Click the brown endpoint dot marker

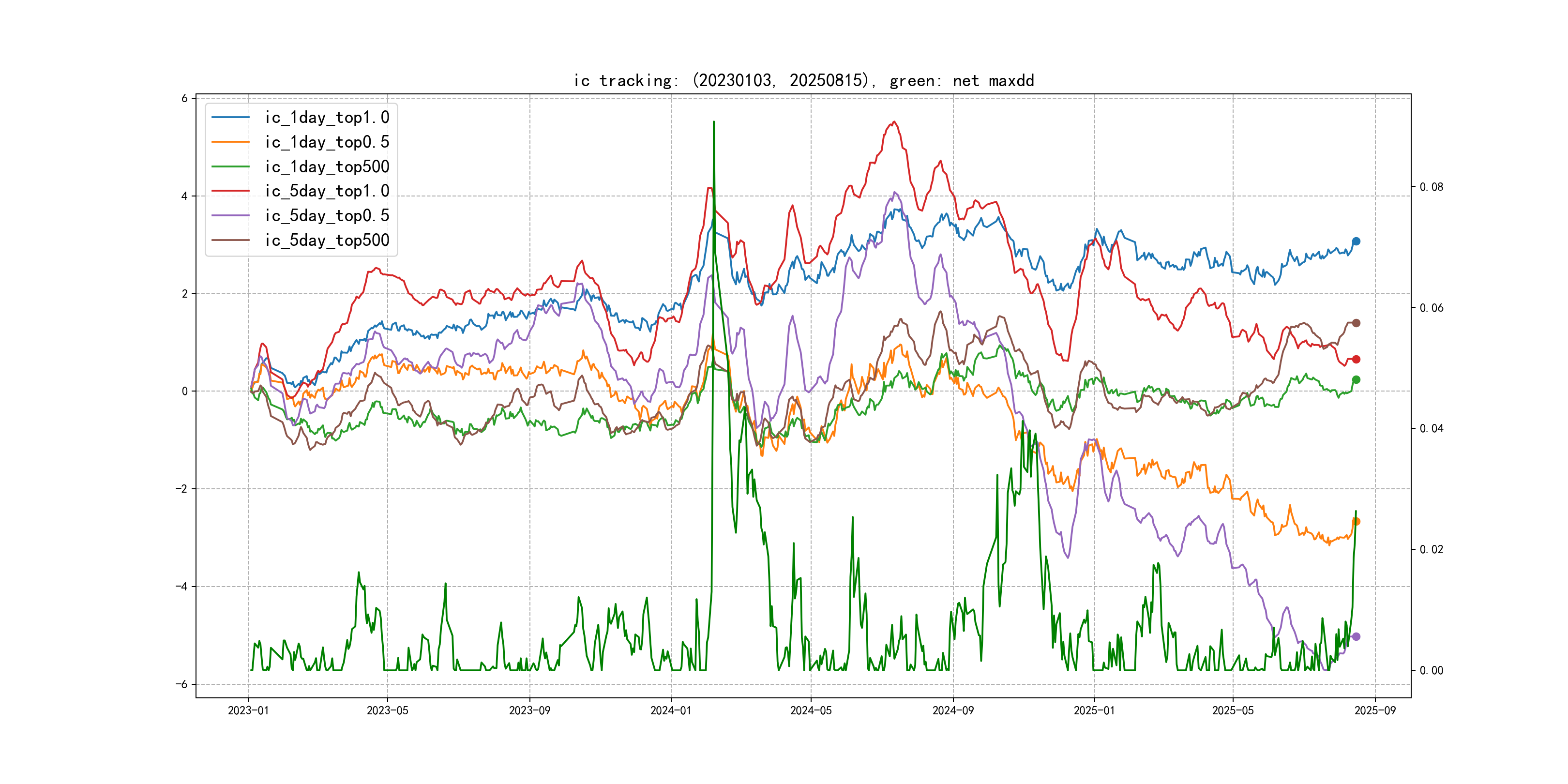(1356, 323)
